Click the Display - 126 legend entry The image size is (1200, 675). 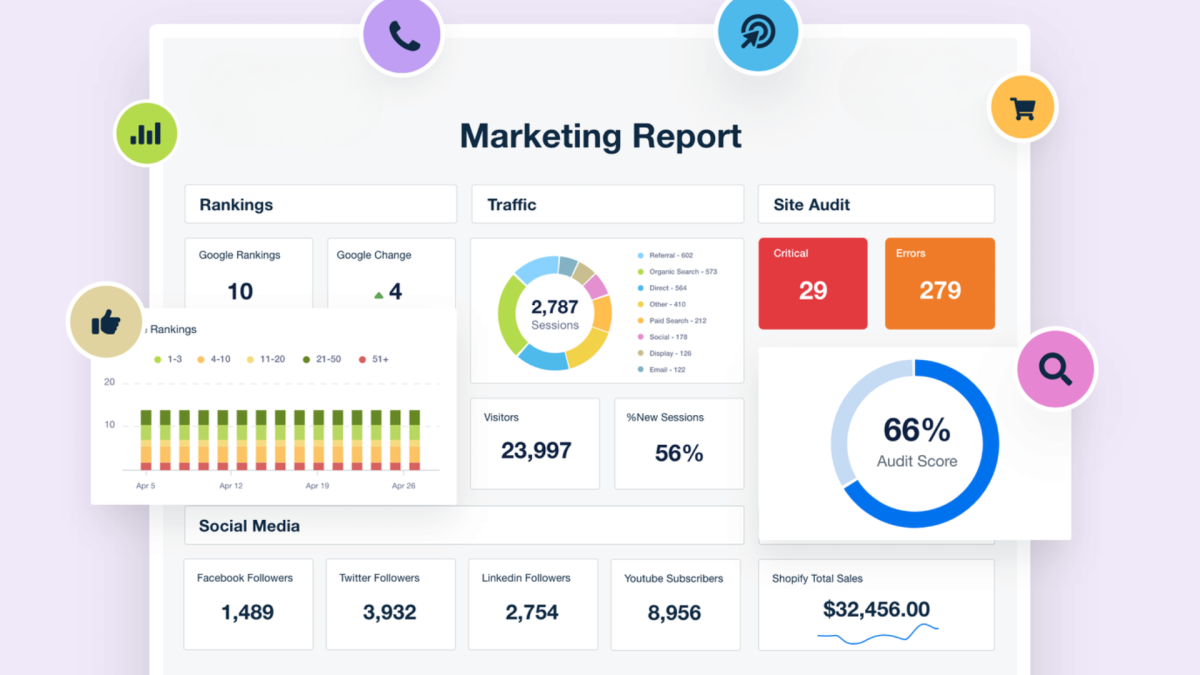pyautogui.click(x=664, y=353)
